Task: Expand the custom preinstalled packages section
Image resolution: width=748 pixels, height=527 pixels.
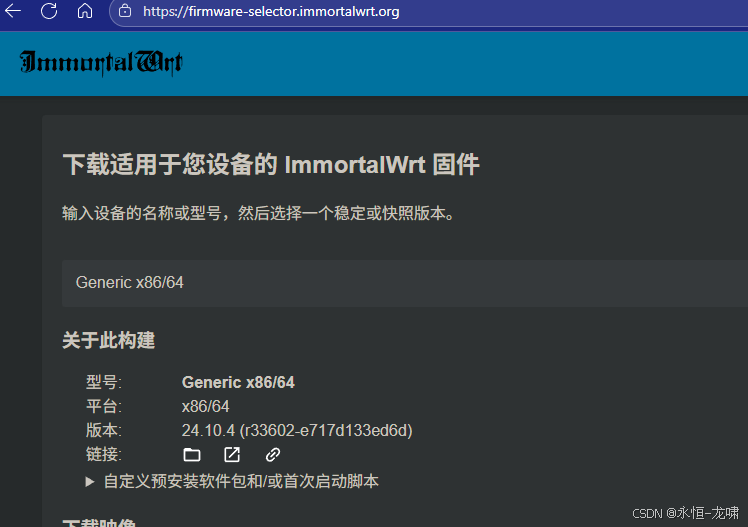Action: tap(232, 481)
